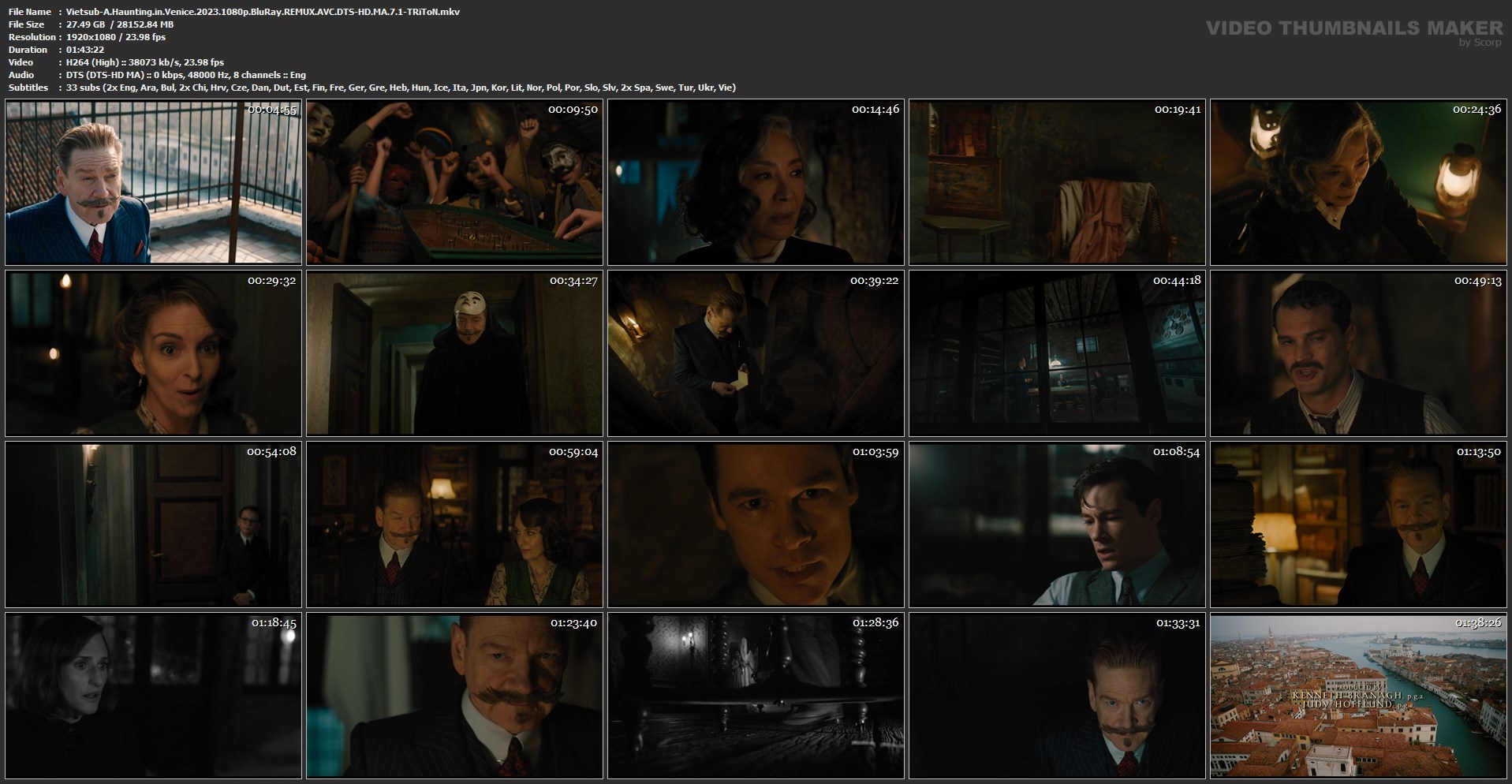Select the thumbnail at 00:44:18
This screenshot has width=1512, height=784.
point(1057,353)
